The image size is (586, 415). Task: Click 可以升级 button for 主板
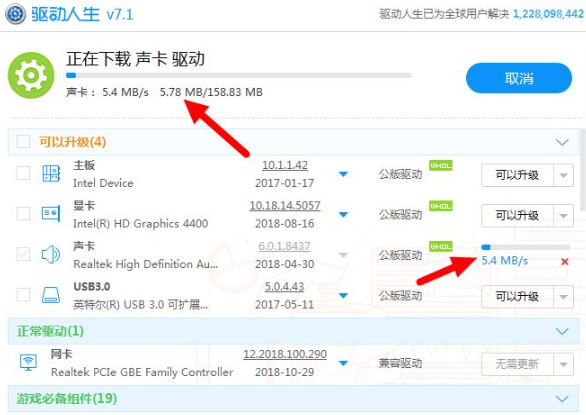(x=517, y=175)
